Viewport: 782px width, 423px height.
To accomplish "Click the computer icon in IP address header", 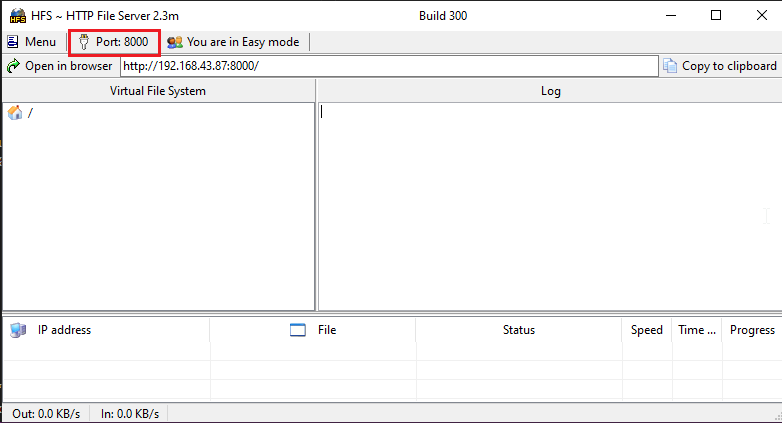I will click(18, 330).
